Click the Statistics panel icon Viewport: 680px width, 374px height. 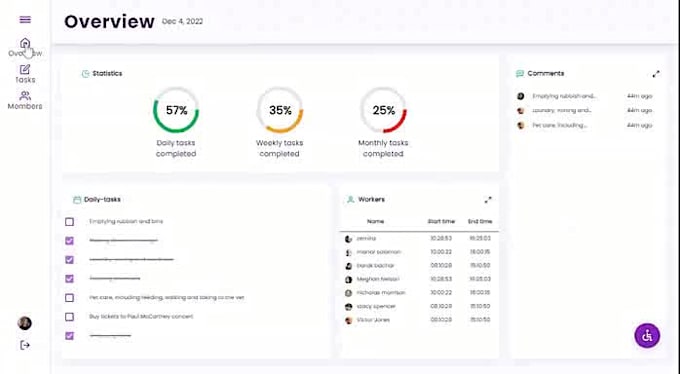[x=85, y=74]
